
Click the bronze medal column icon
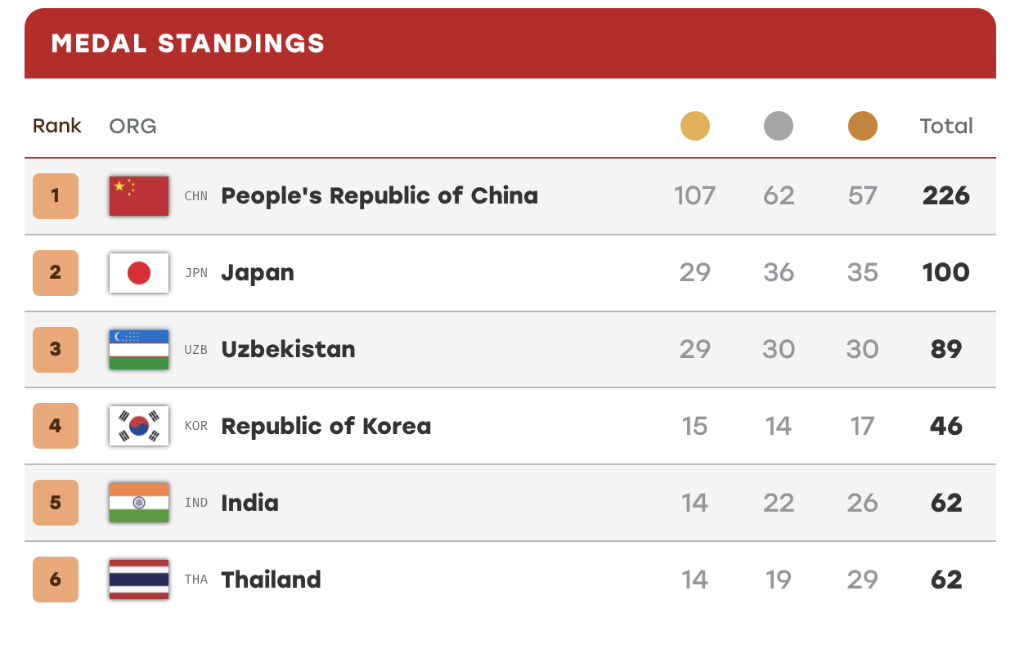click(x=862, y=125)
